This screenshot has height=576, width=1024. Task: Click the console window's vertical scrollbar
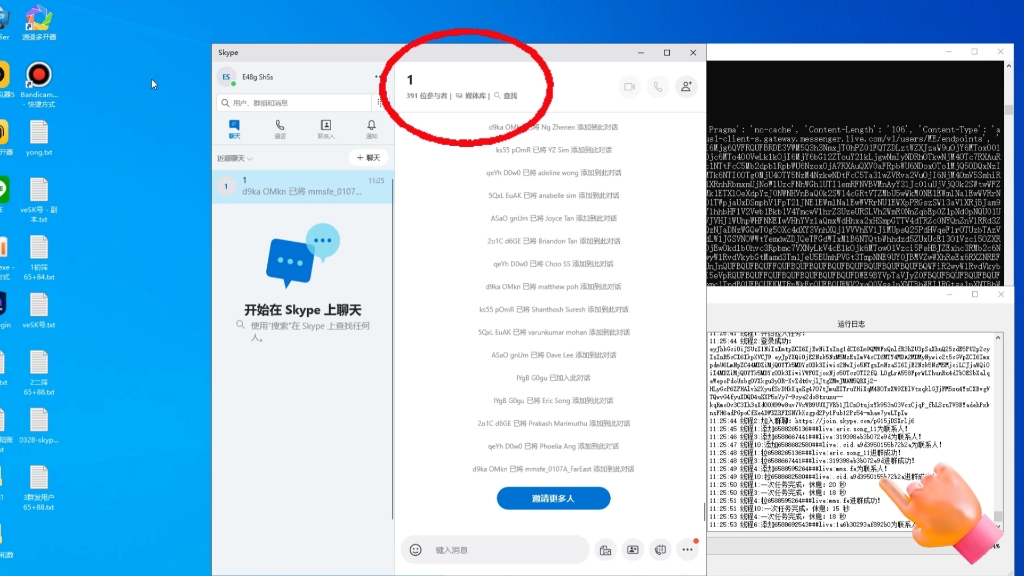[x=1009, y=173]
